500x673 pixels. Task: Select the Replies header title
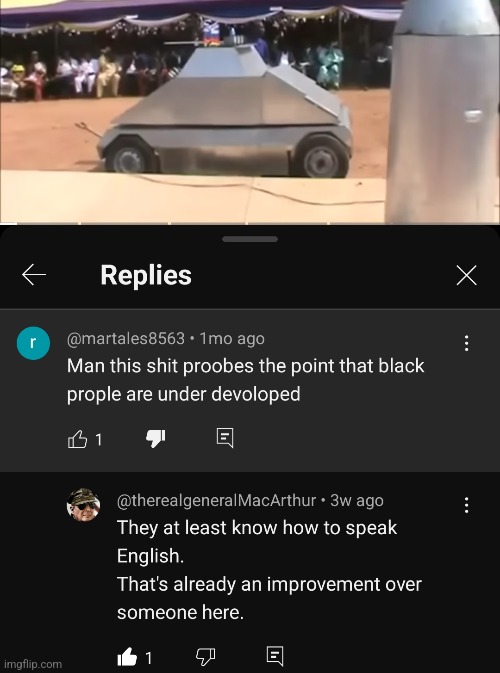[146, 275]
